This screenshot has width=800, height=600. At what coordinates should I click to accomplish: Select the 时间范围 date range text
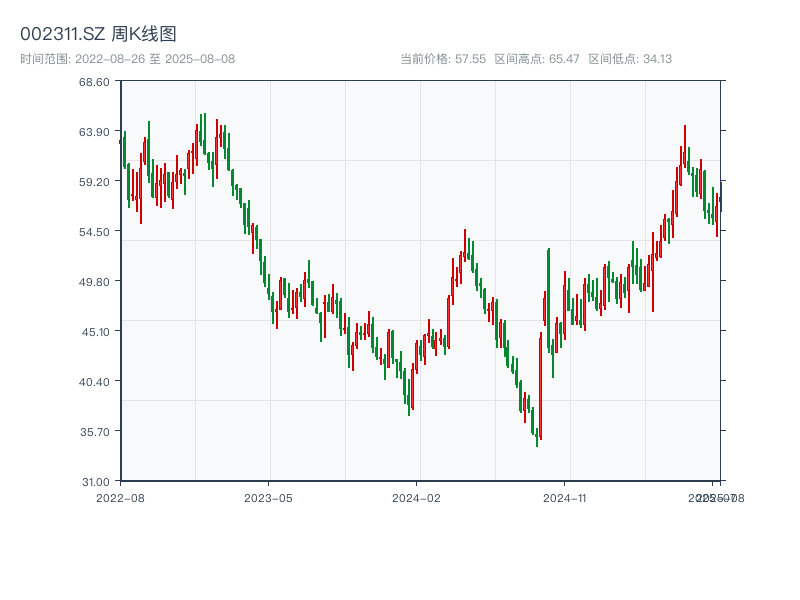pyautogui.click(x=128, y=59)
